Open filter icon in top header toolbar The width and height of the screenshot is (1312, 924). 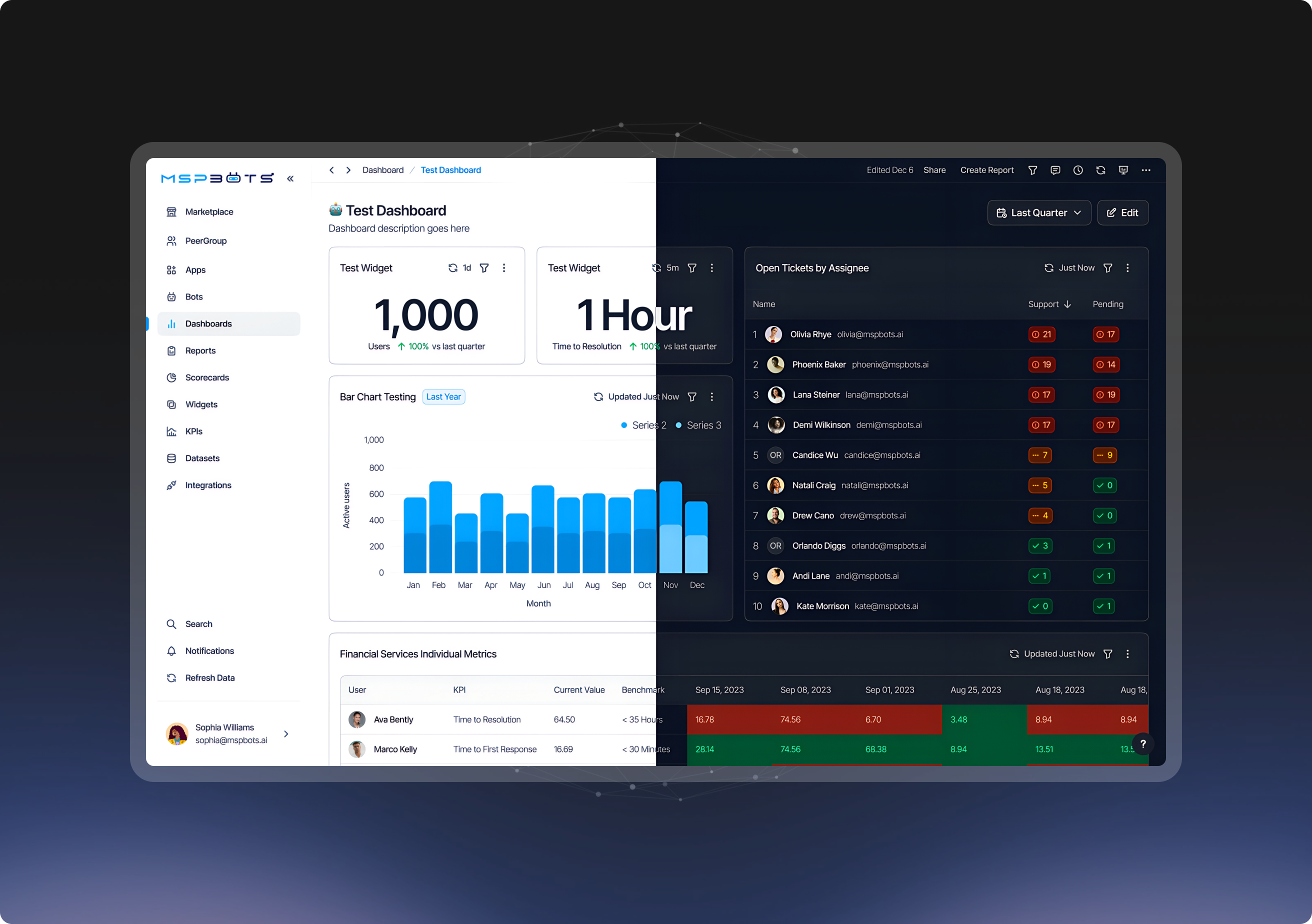1032,170
